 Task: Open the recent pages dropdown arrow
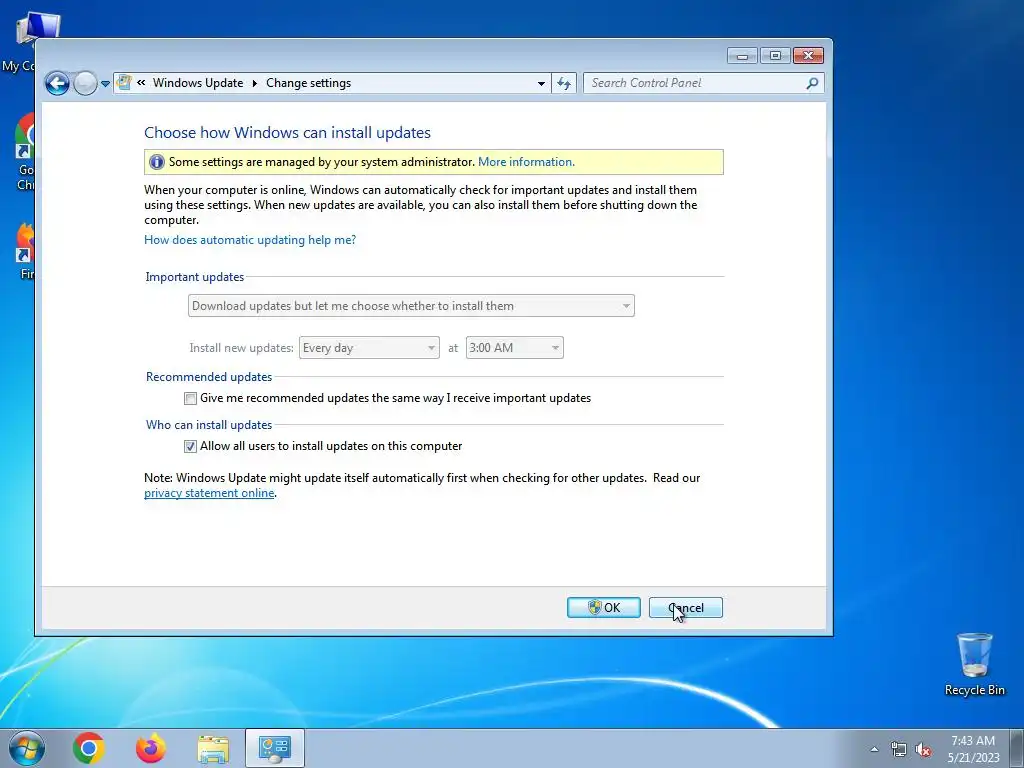click(105, 84)
